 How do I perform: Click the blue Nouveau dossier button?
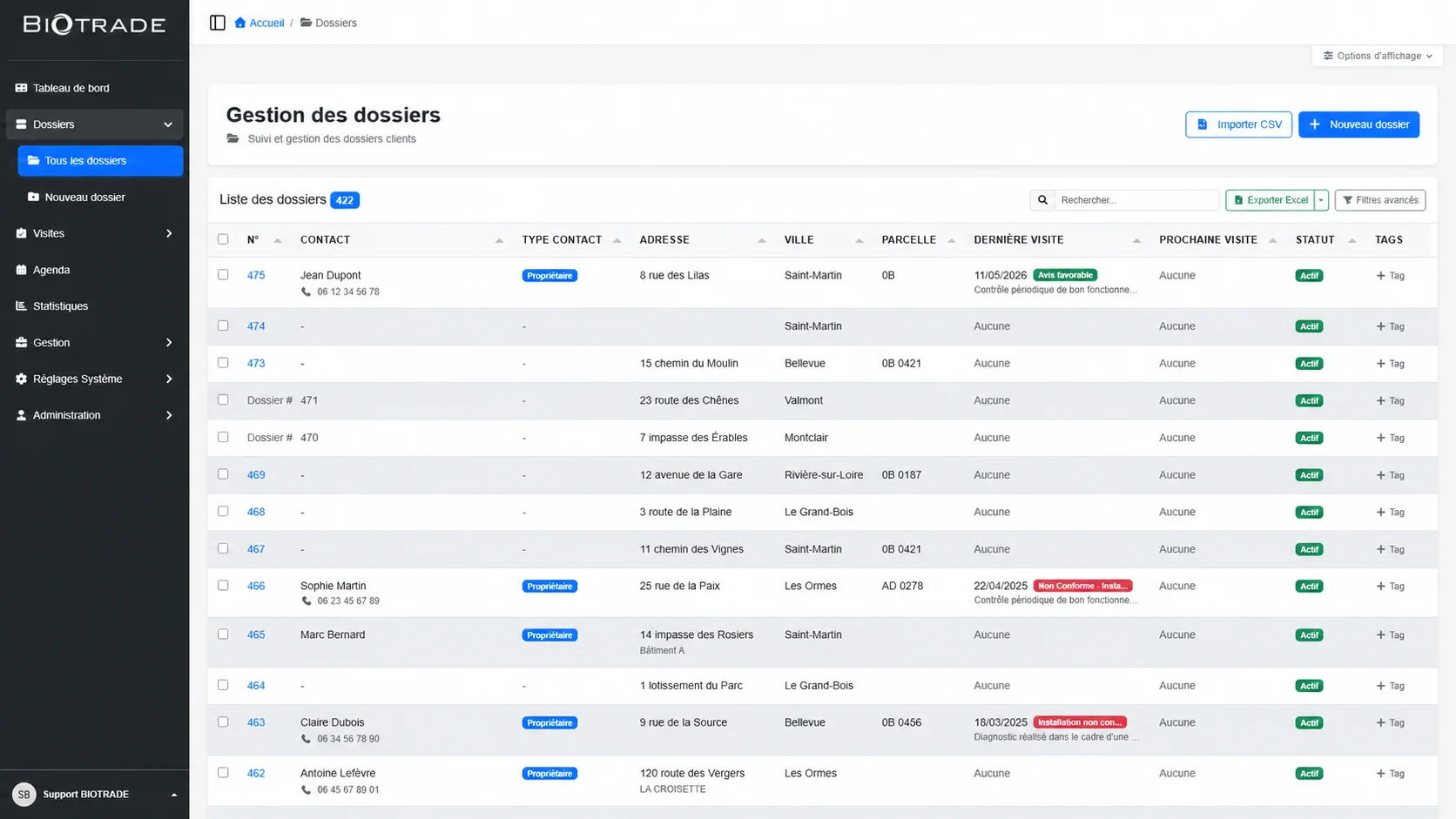click(x=1358, y=124)
